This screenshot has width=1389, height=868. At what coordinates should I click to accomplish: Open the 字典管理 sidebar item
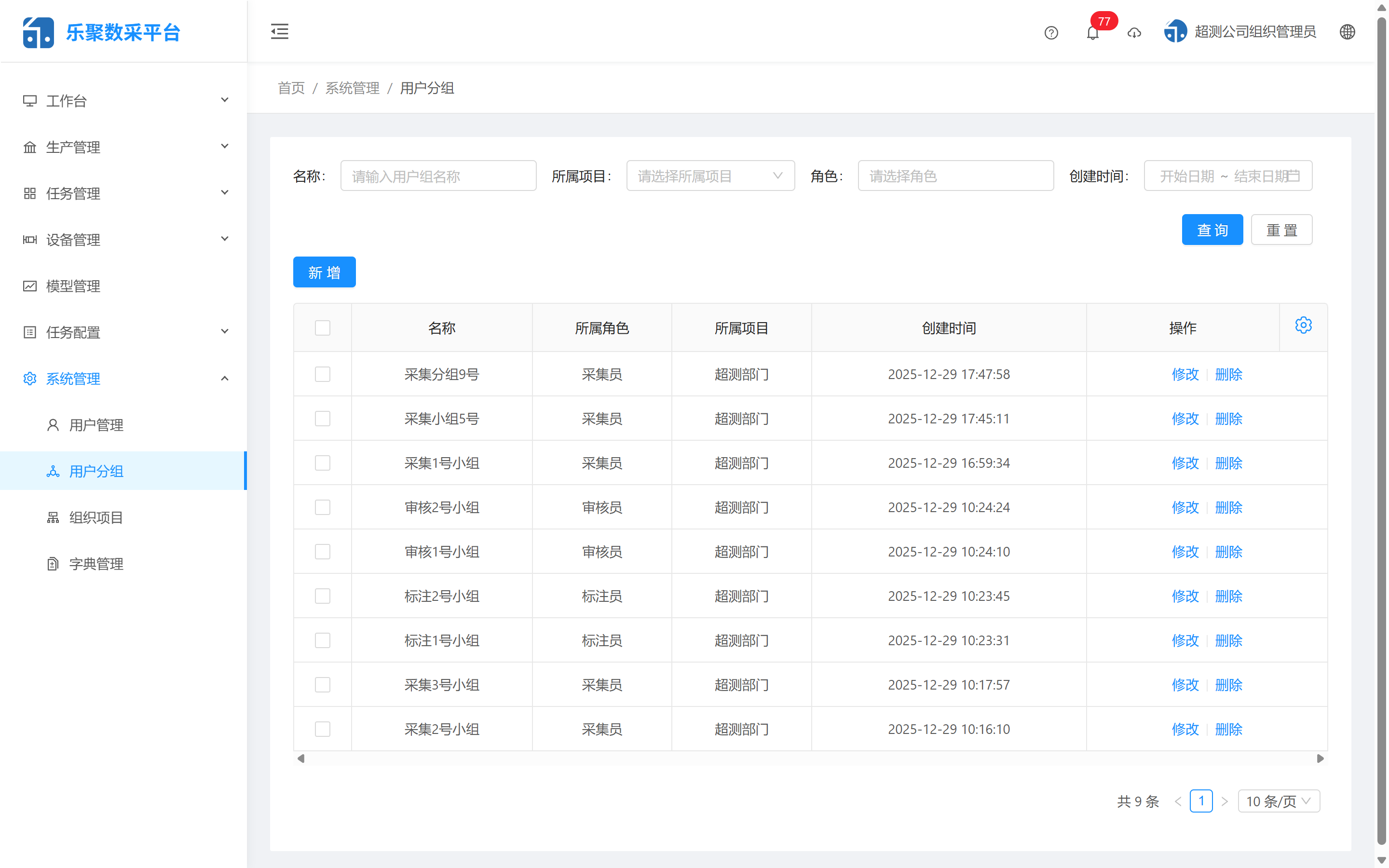click(x=95, y=564)
